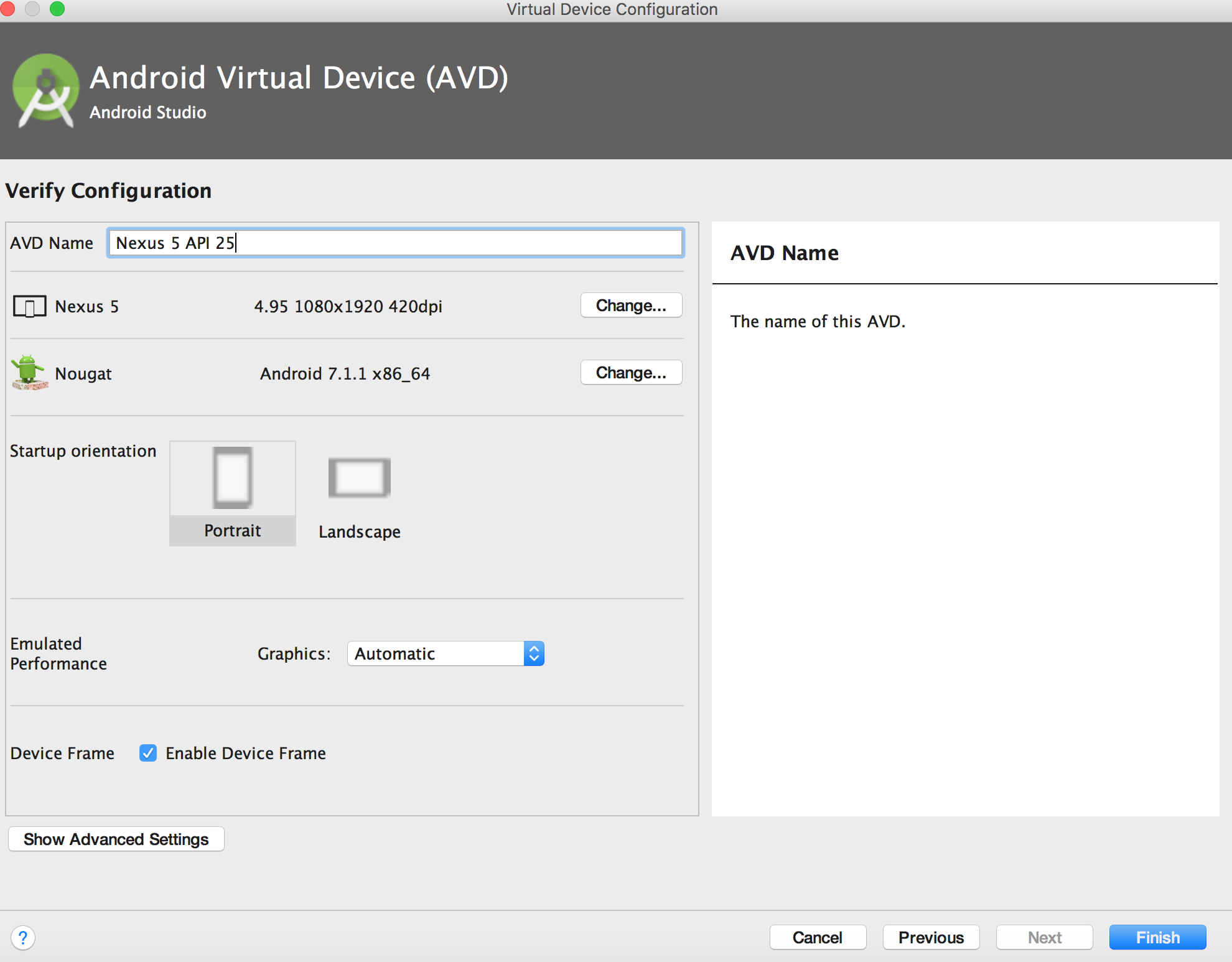Screen dimensions: 1232x962
Task: Click the 'Device Frame' label
Action: [x=62, y=754]
